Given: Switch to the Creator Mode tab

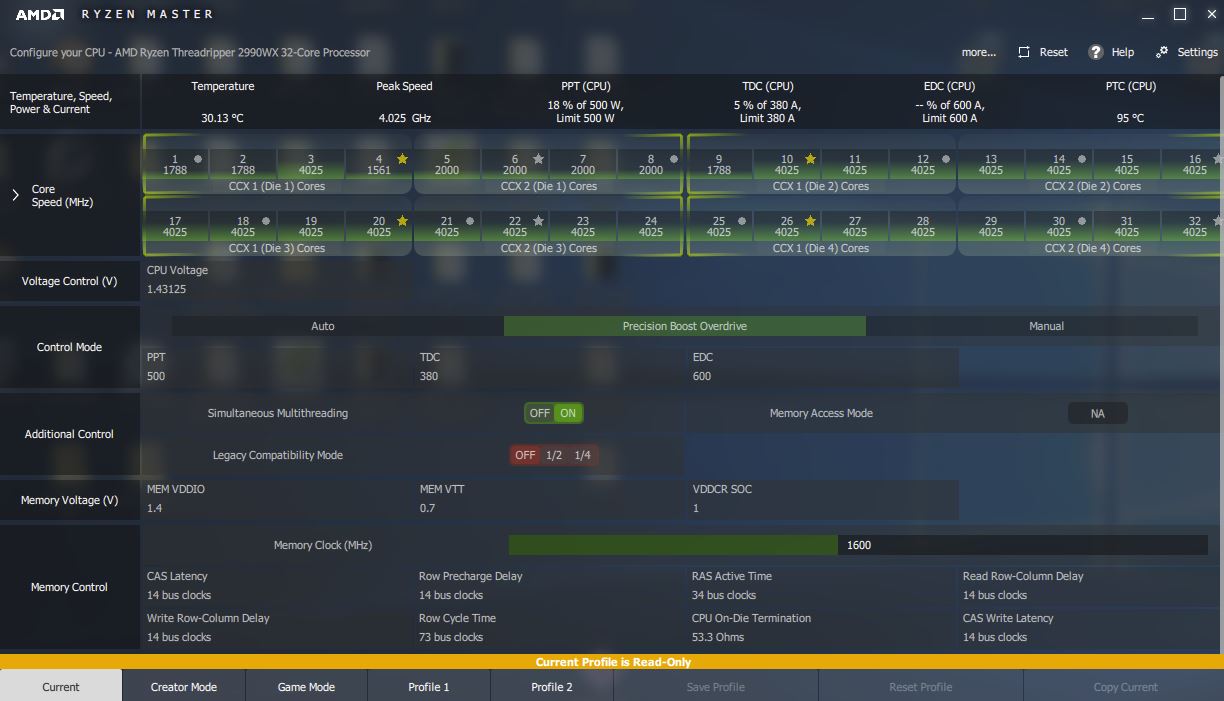Looking at the screenshot, I should pos(184,687).
